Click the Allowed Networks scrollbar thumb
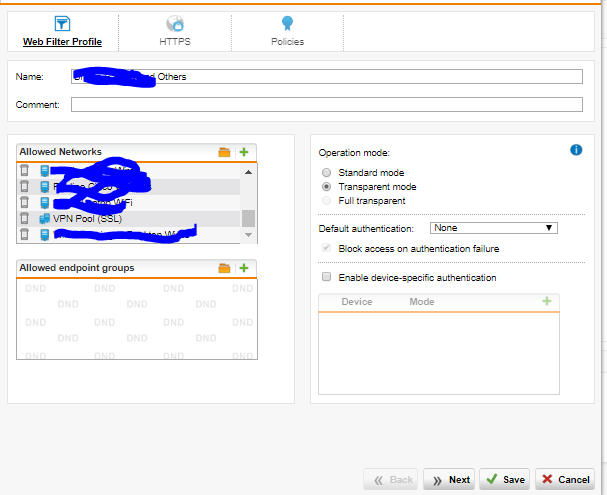Screen dimensions: 607x495 pyautogui.click(x=249, y=218)
